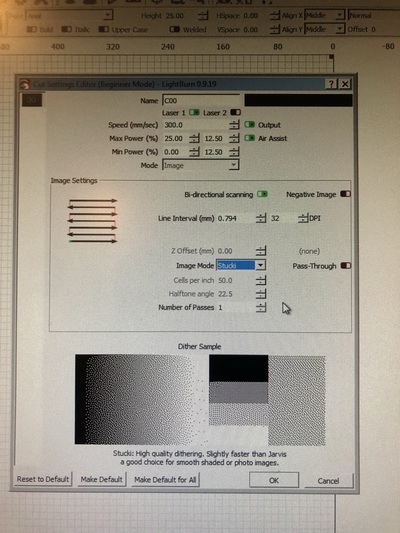Image resolution: width=400 pixels, height=533 pixels.
Task: Click the DPI value spinner arrows
Action: (302, 218)
